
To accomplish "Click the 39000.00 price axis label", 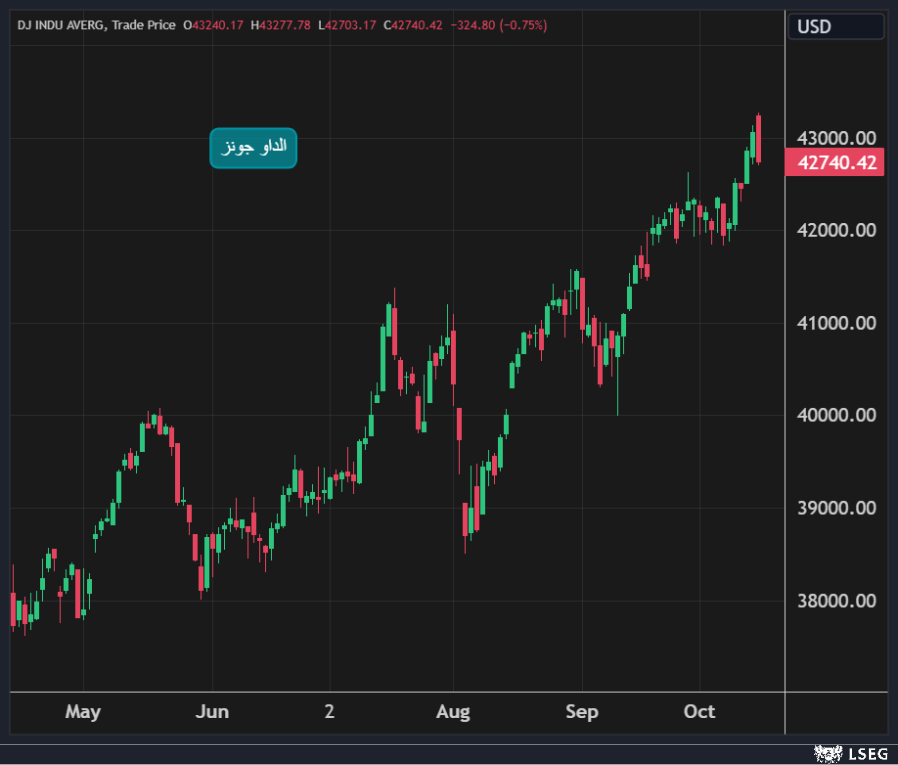I will point(836,508).
